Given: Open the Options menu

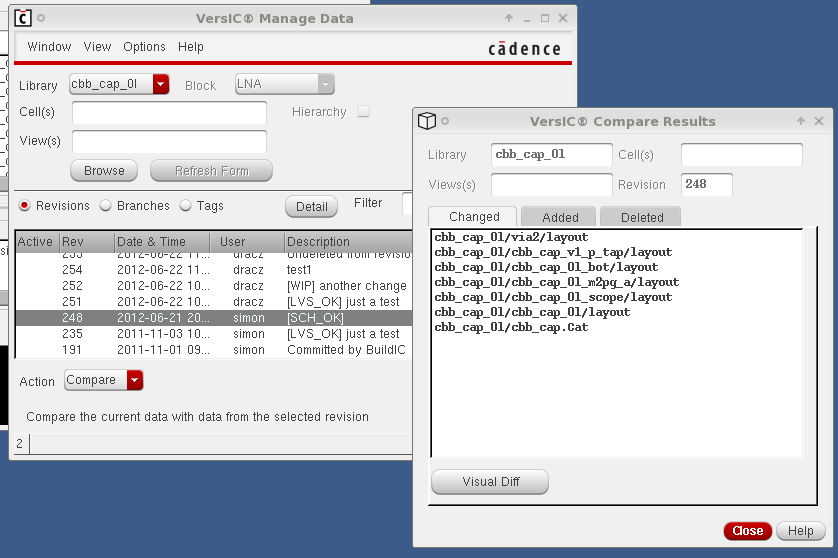Looking at the screenshot, I should (x=144, y=47).
